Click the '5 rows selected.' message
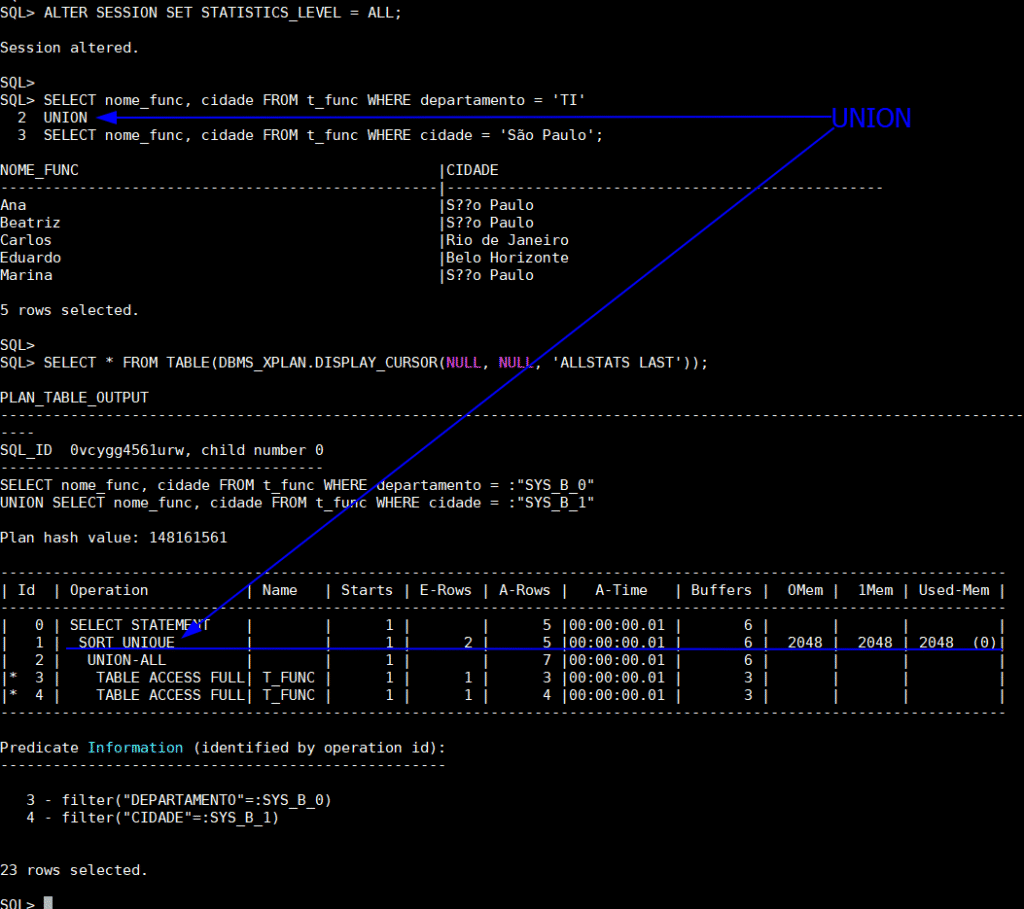Image resolution: width=1024 pixels, height=909 pixels. [70, 310]
